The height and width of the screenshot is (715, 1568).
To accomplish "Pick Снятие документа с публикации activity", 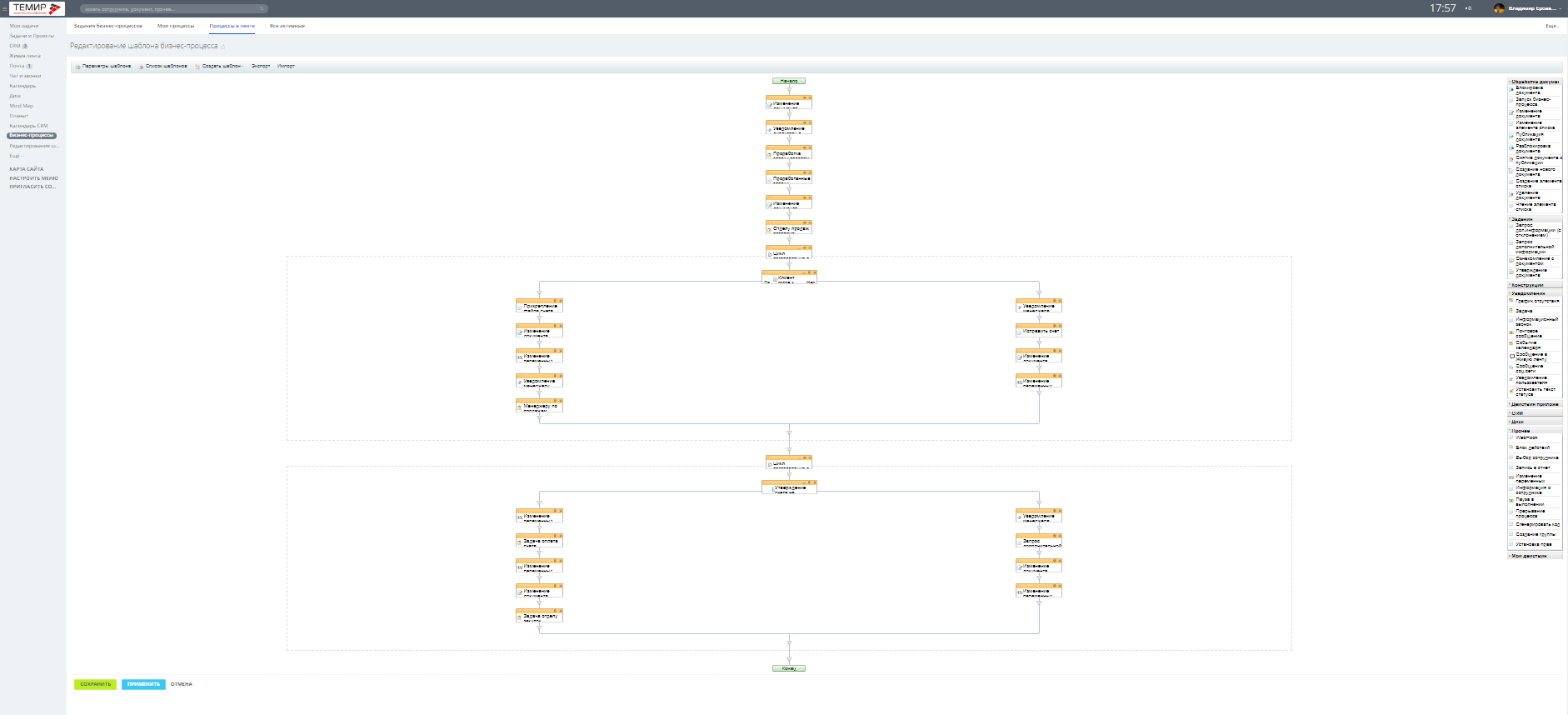I will [x=1535, y=160].
